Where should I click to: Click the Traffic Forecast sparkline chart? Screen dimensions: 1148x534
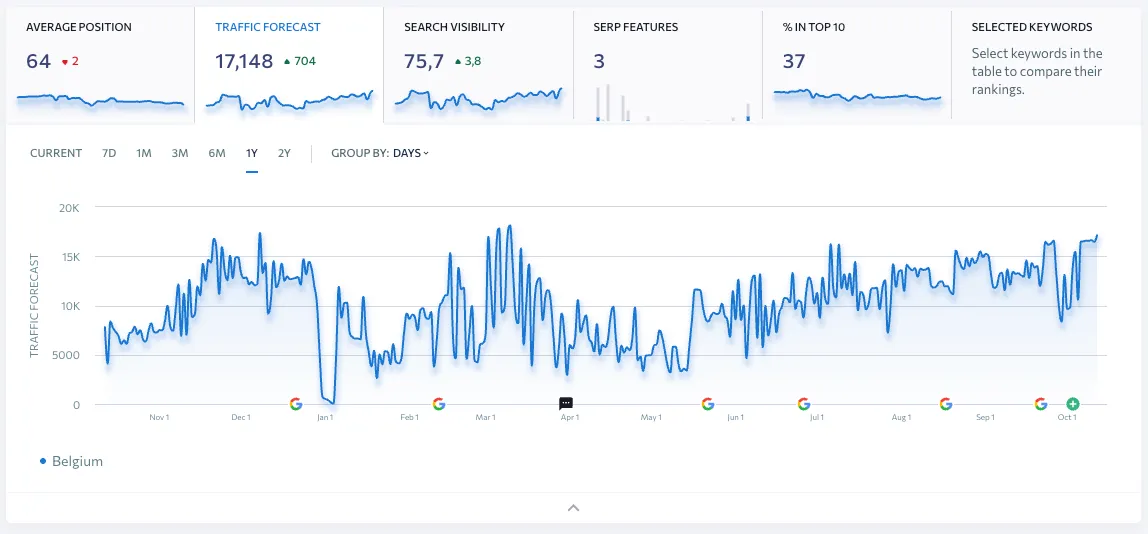(289, 100)
